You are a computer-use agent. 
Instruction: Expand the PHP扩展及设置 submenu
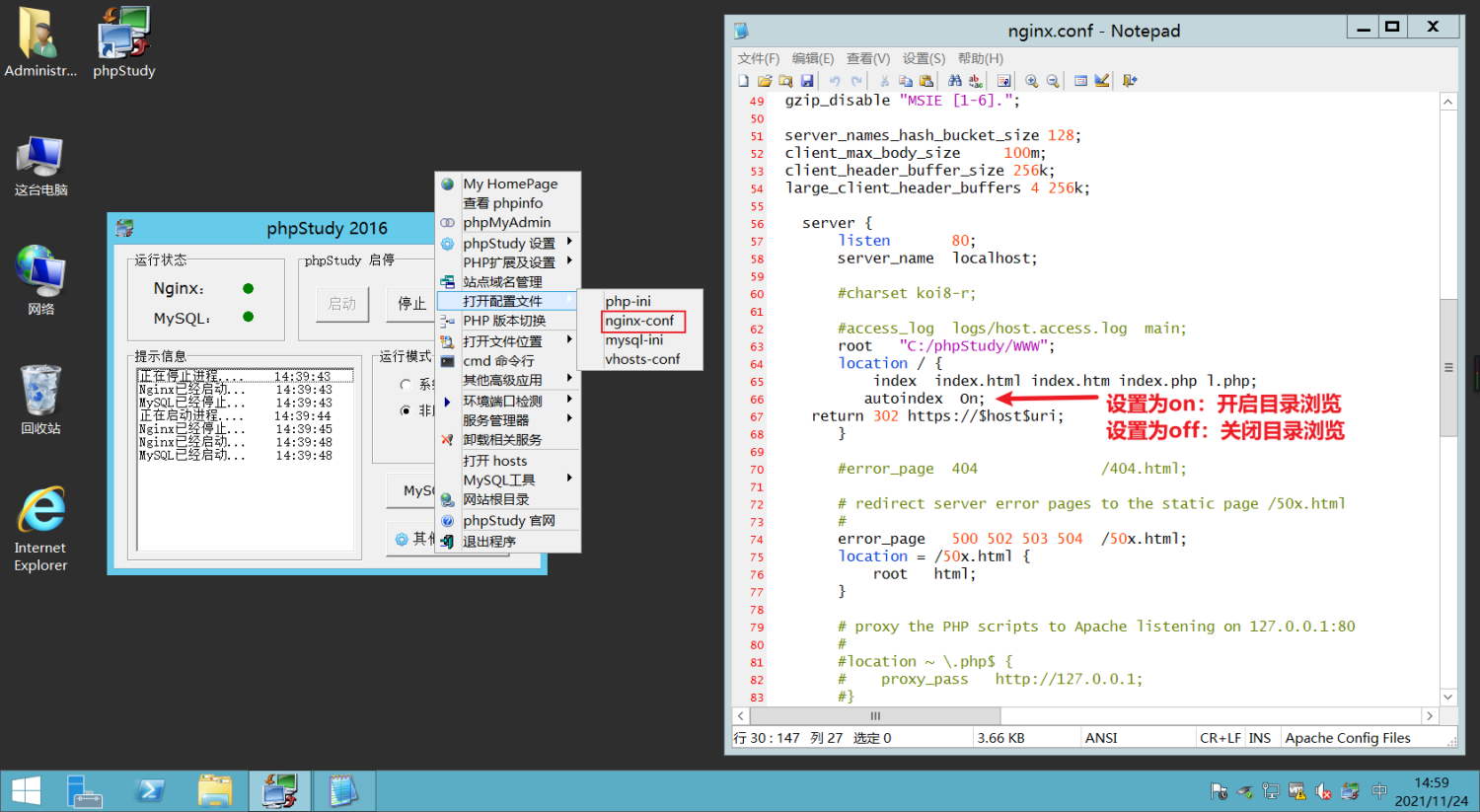(508, 262)
